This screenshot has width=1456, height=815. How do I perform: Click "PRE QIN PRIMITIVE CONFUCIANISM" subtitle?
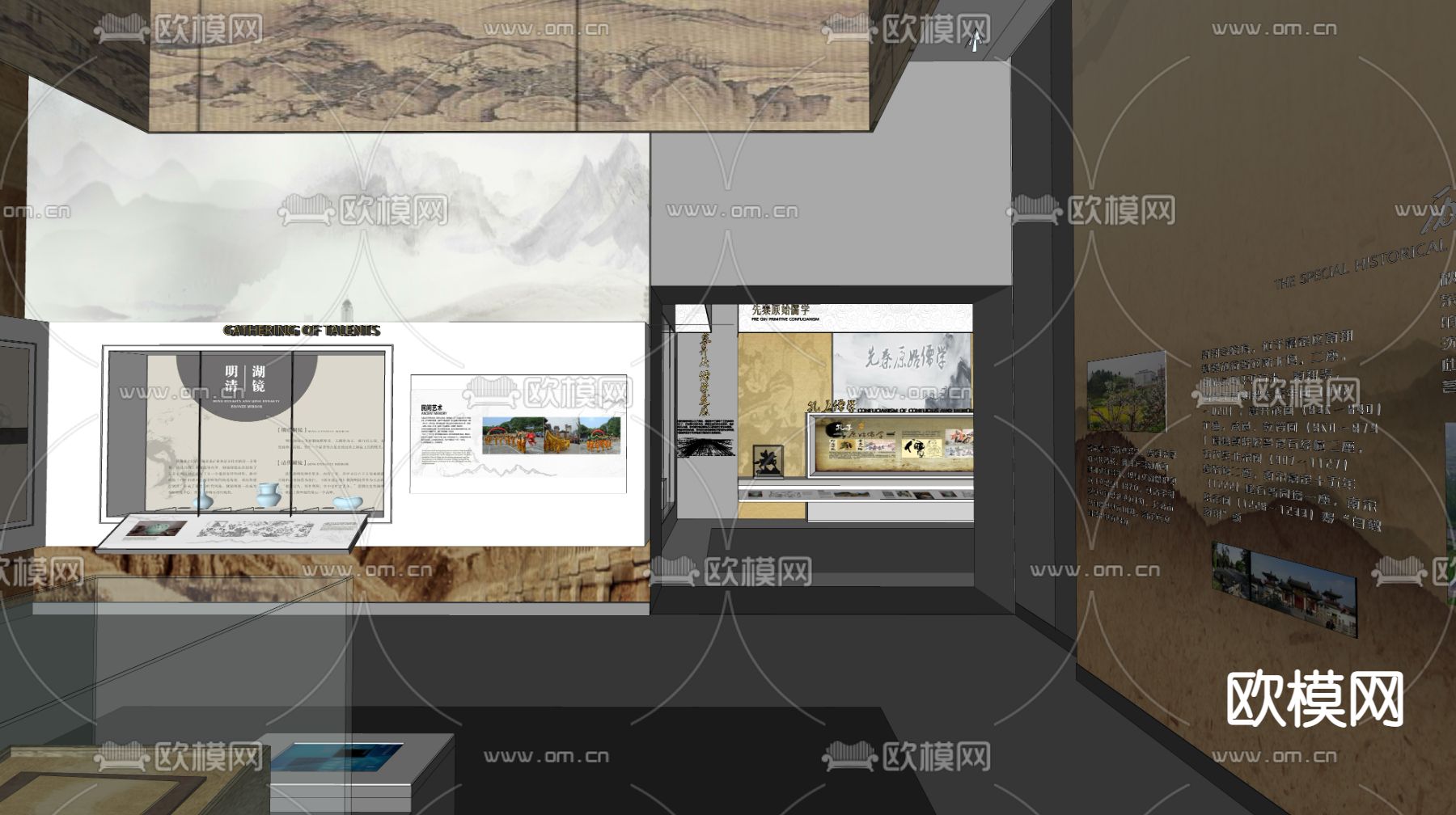click(785, 319)
